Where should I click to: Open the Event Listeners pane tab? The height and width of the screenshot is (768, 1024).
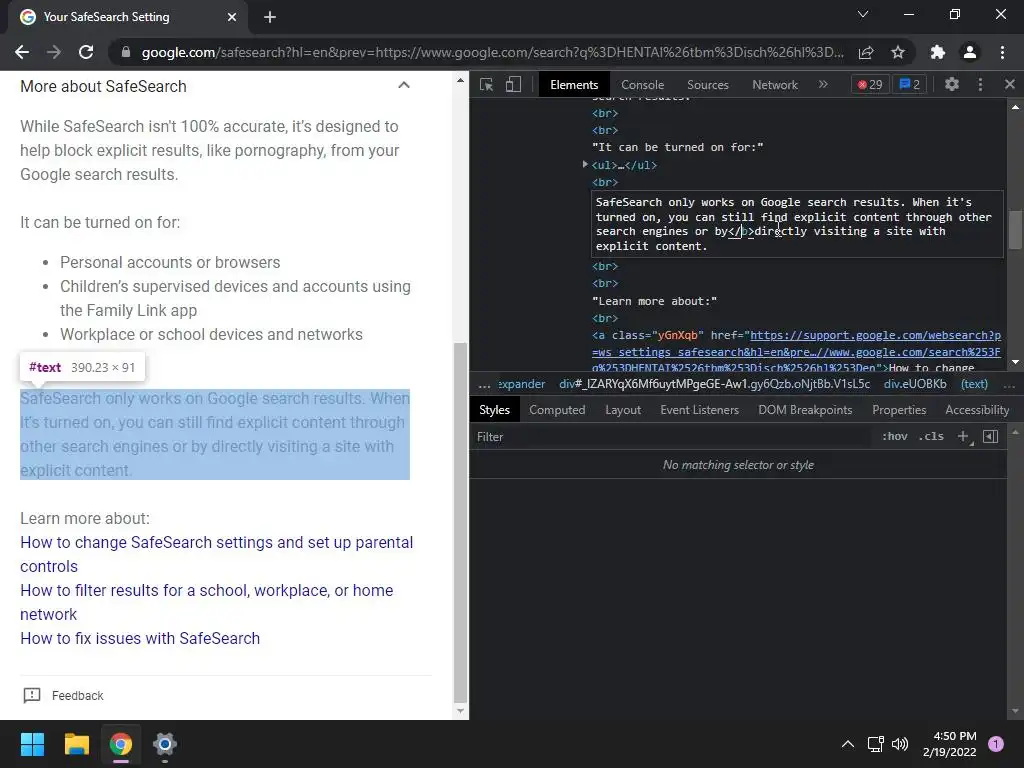click(699, 410)
